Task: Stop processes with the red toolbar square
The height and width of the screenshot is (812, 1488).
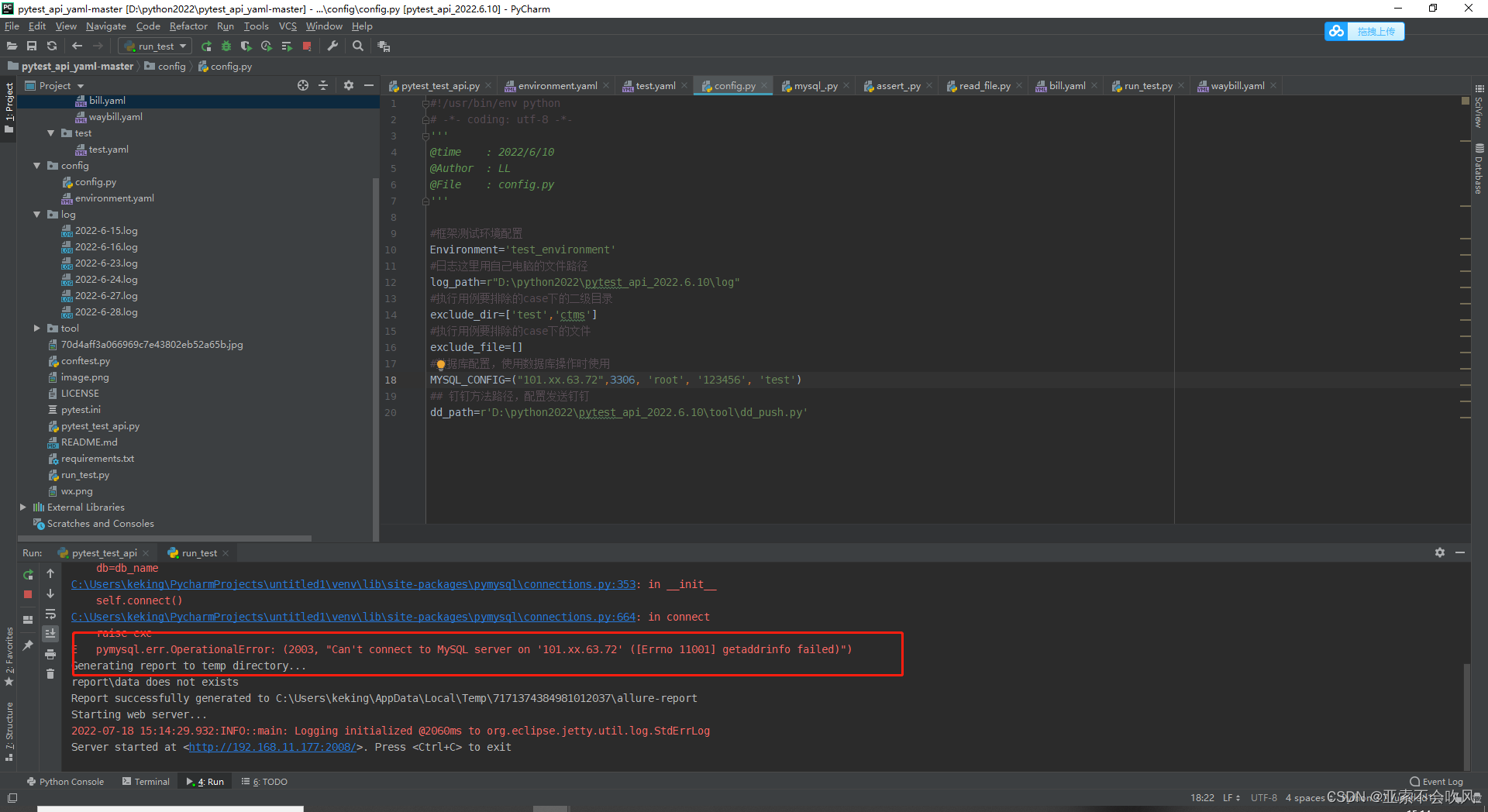Action: [307, 46]
